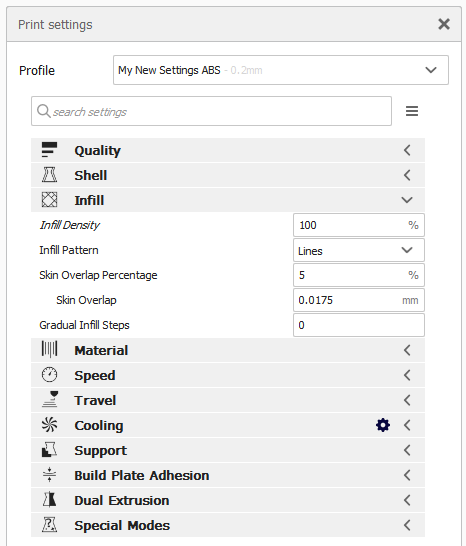Click the Infill crosshatch pattern icon
The height and width of the screenshot is (546, 466).
(x=49, y=200)
